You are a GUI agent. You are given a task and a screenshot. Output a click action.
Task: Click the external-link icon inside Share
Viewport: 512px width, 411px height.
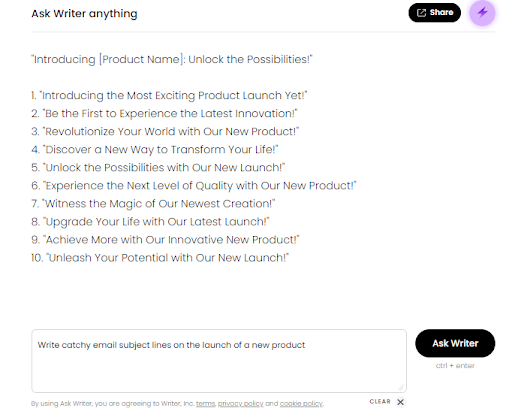tap(421, 13)
